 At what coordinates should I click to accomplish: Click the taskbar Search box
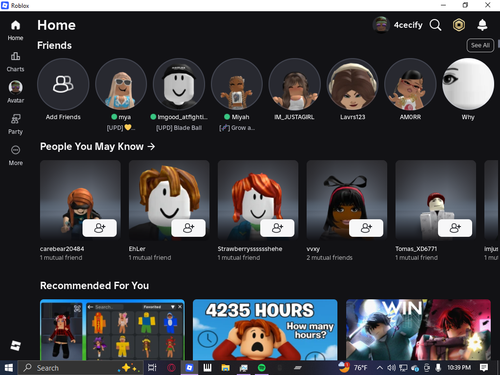[81, 368]
